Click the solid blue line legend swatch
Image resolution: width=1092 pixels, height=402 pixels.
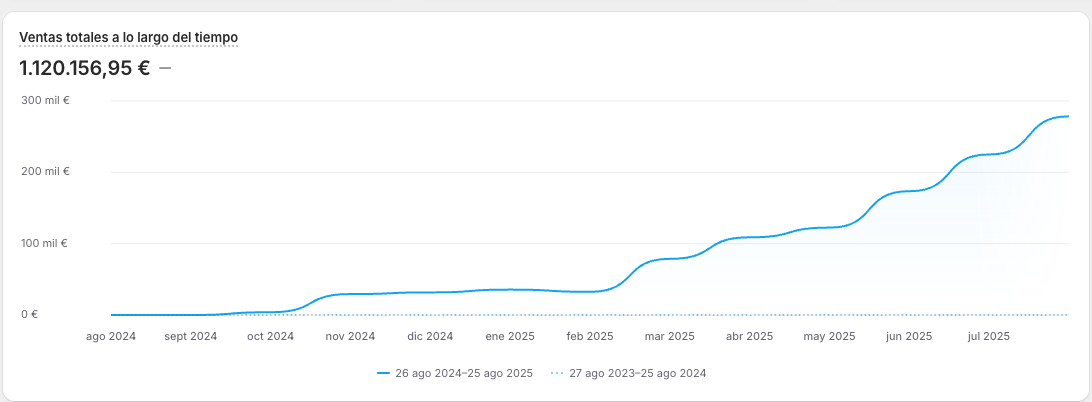pyautogui.click(x=383, y=373)
